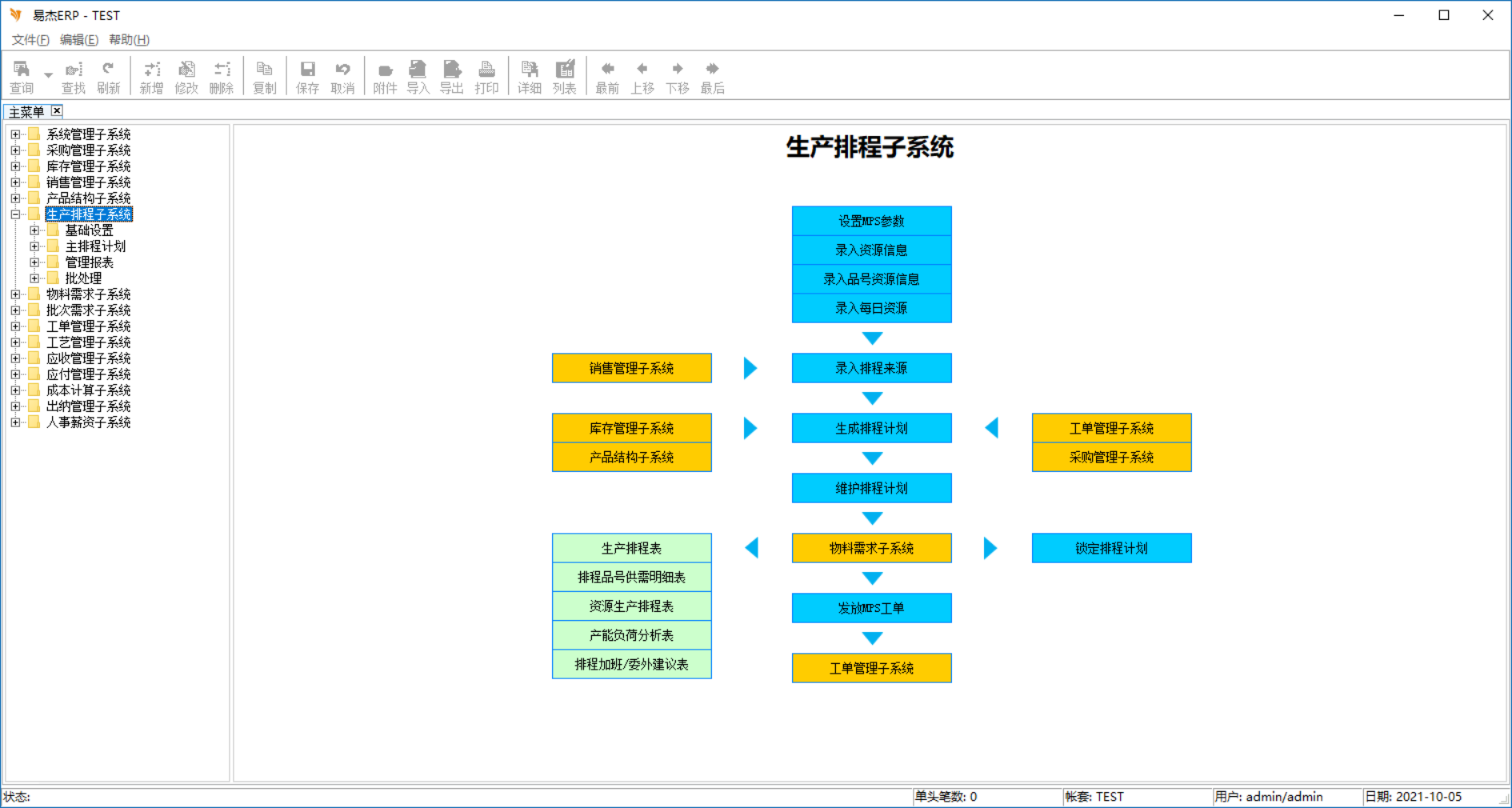Open 录入资源信息 flowchart button
The height and width of the screenshot is (808, 1512).
pos(872,250)
